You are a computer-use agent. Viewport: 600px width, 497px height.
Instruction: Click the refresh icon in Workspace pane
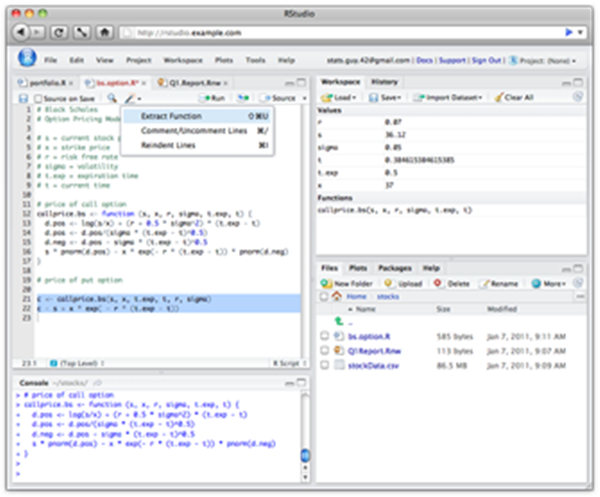tap(578, 97)
